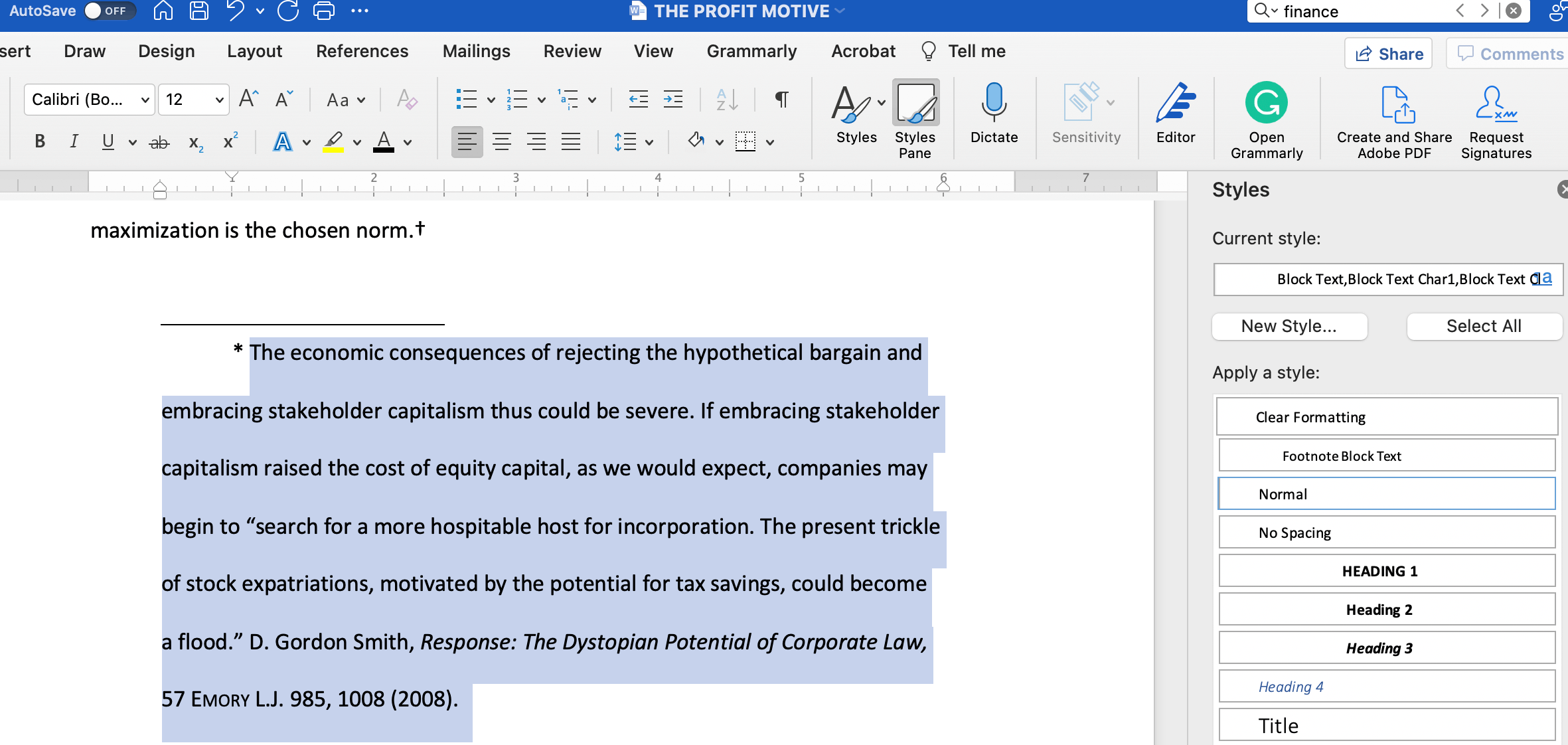Toggle bold formatting
Screen dimensions: 1568x745
tap(40, 141)
